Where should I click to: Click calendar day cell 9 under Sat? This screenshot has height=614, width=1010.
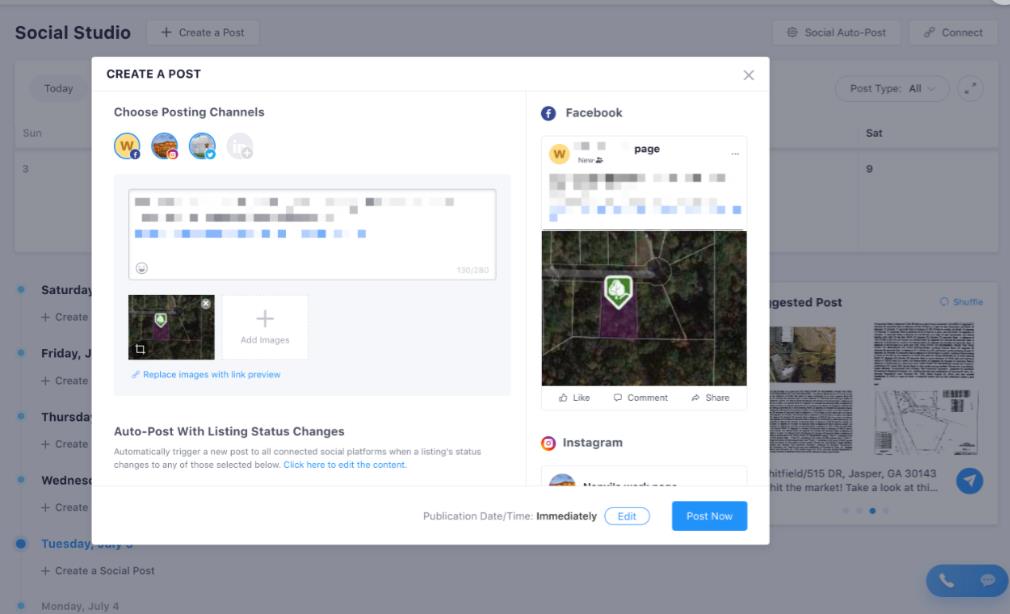(928, 203)
